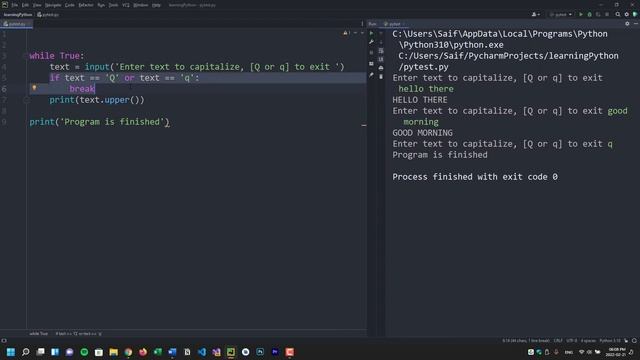The height and width of the screenshot is (360, 640).
Task: Open the Run menu in menu bar
Action: (x=101, y=5)
